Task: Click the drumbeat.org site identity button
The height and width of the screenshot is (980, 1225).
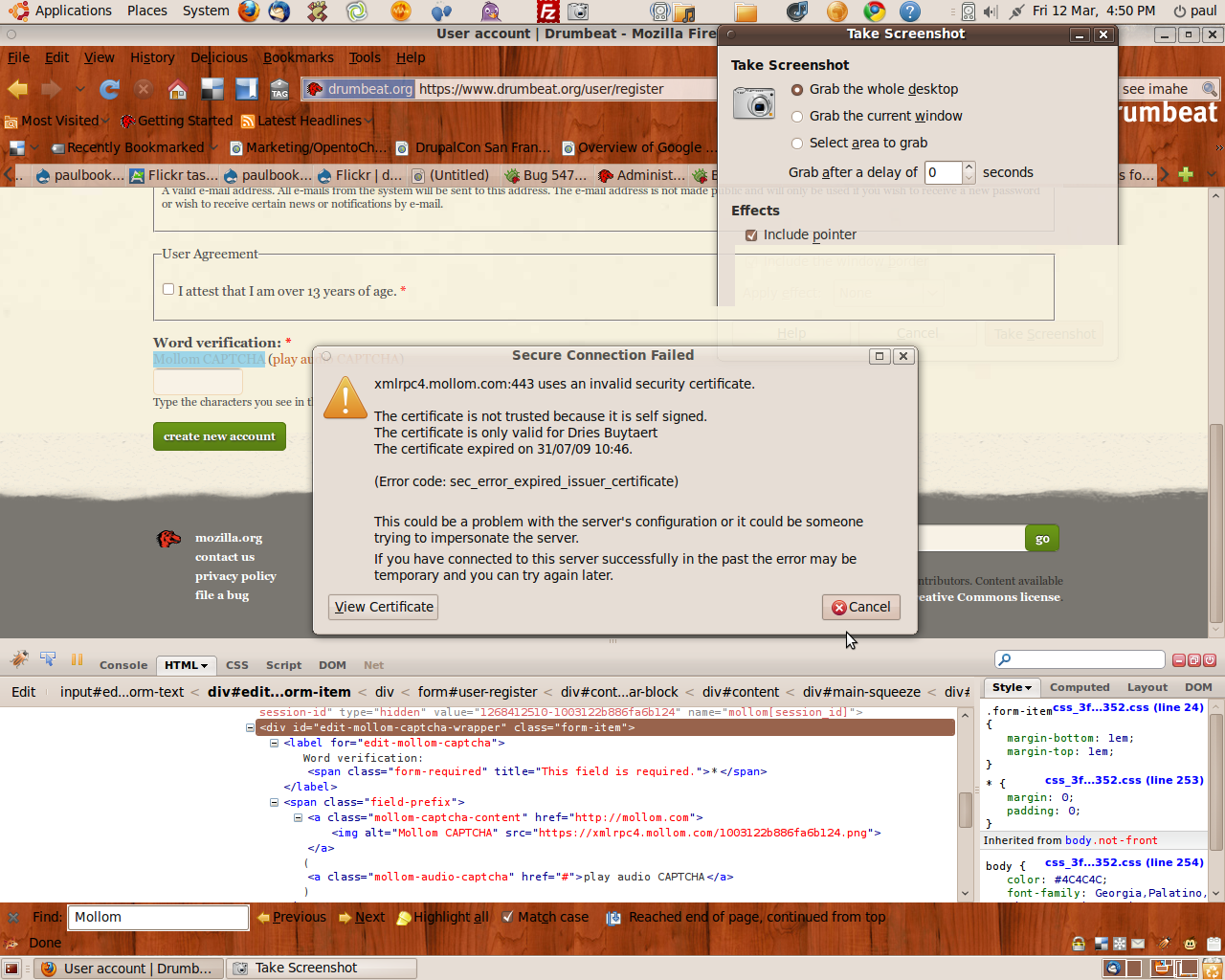Action: (360, 89)
